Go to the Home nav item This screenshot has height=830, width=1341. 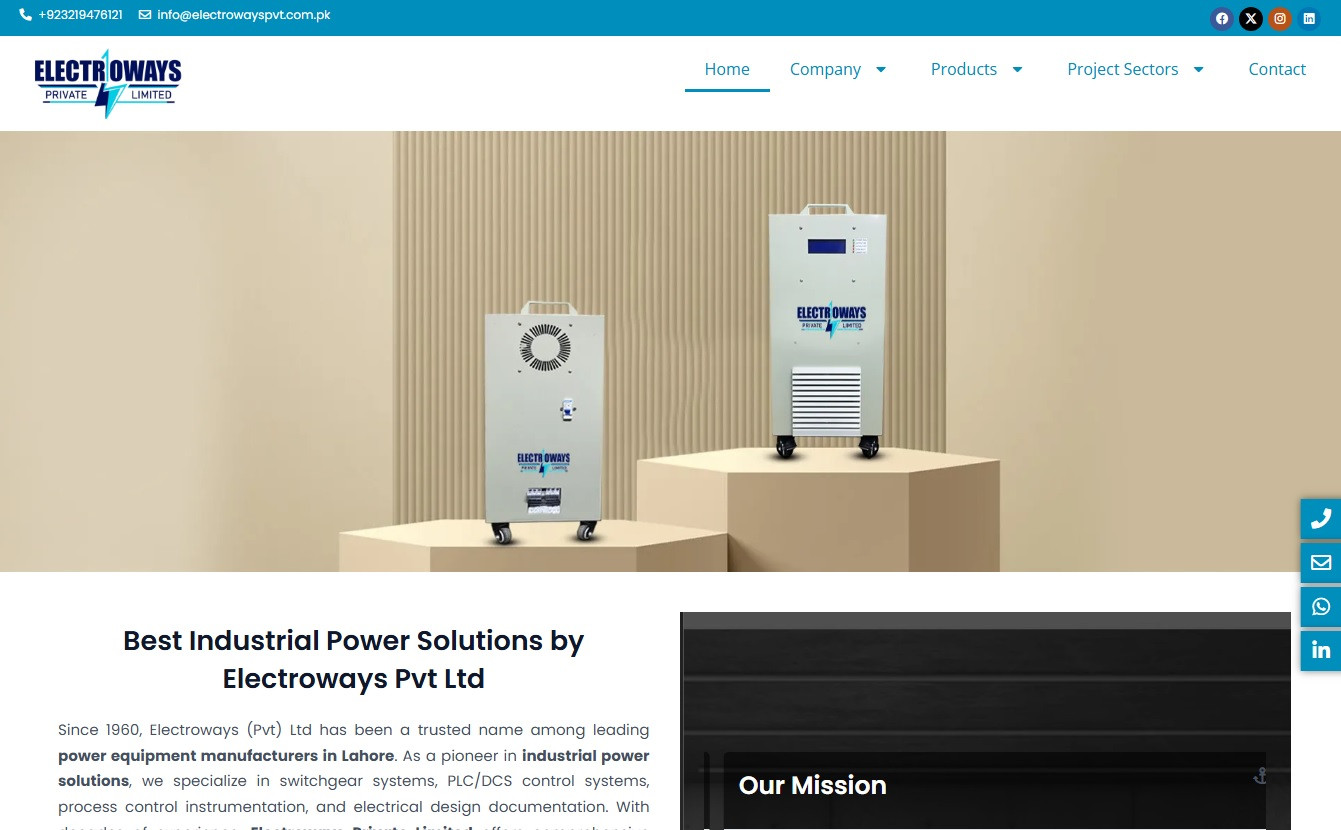pos(727,69)
